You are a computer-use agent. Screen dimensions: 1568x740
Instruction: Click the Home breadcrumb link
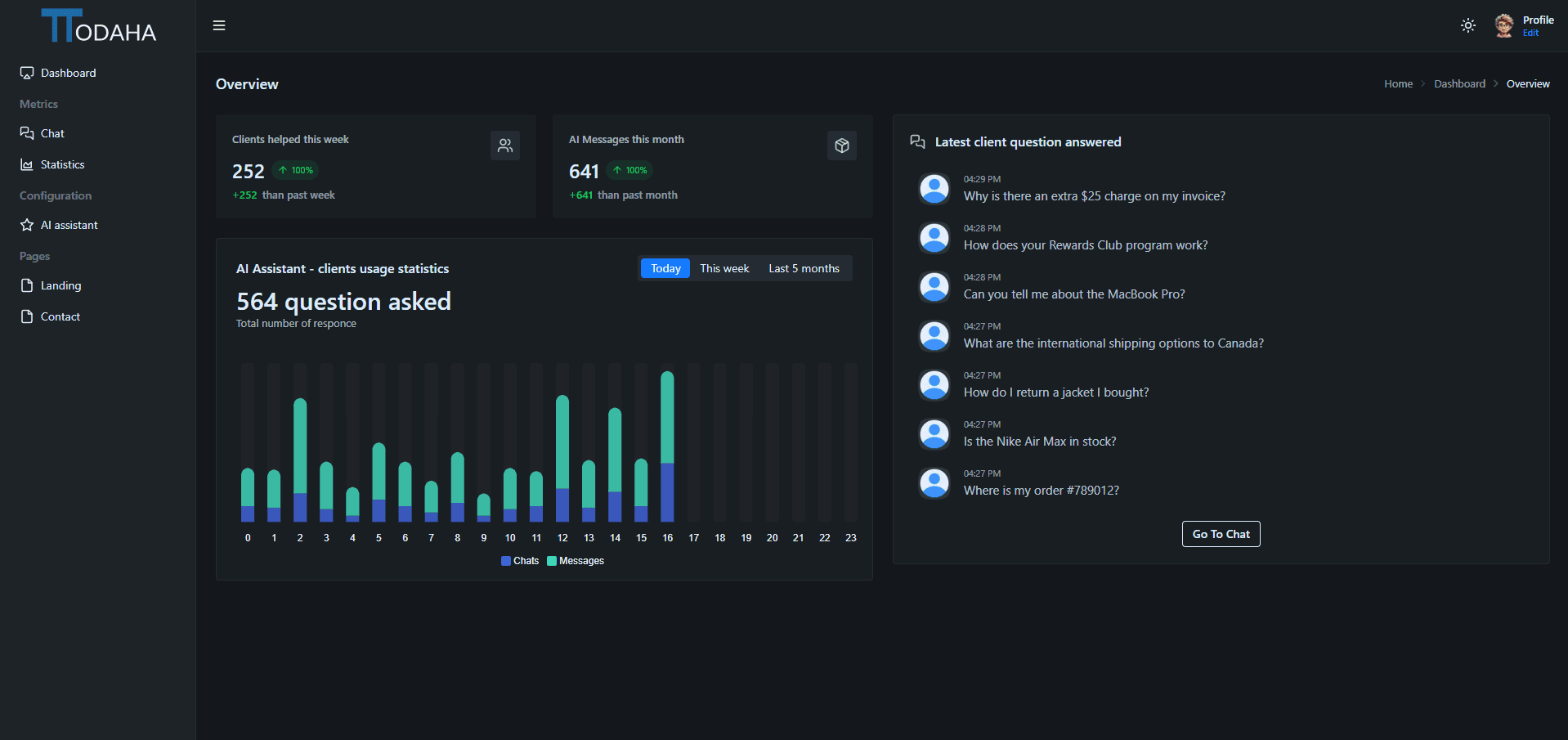point(1398,83)
